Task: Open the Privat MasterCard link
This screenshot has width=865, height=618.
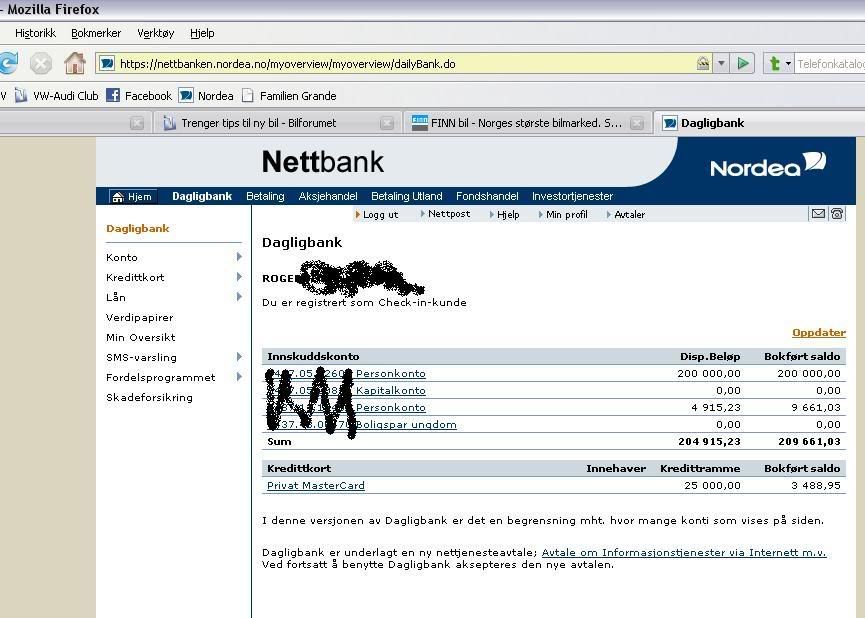Action: 315,486
